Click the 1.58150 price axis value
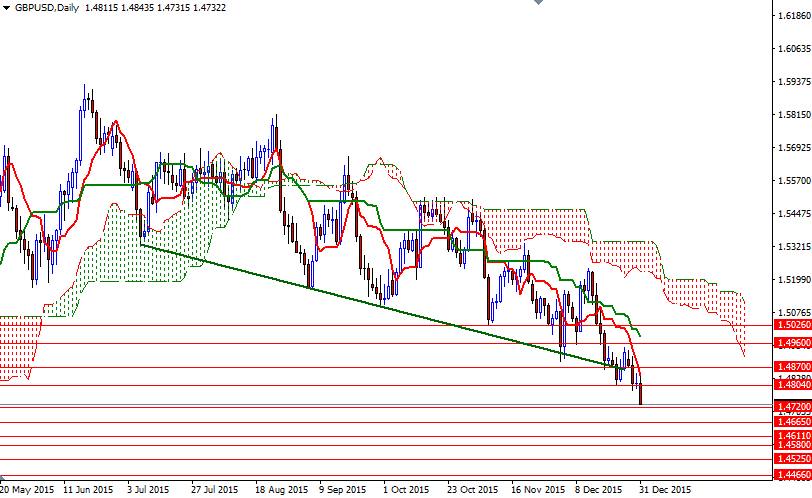The width and height of the screenshot is (812, 498). 794,114
